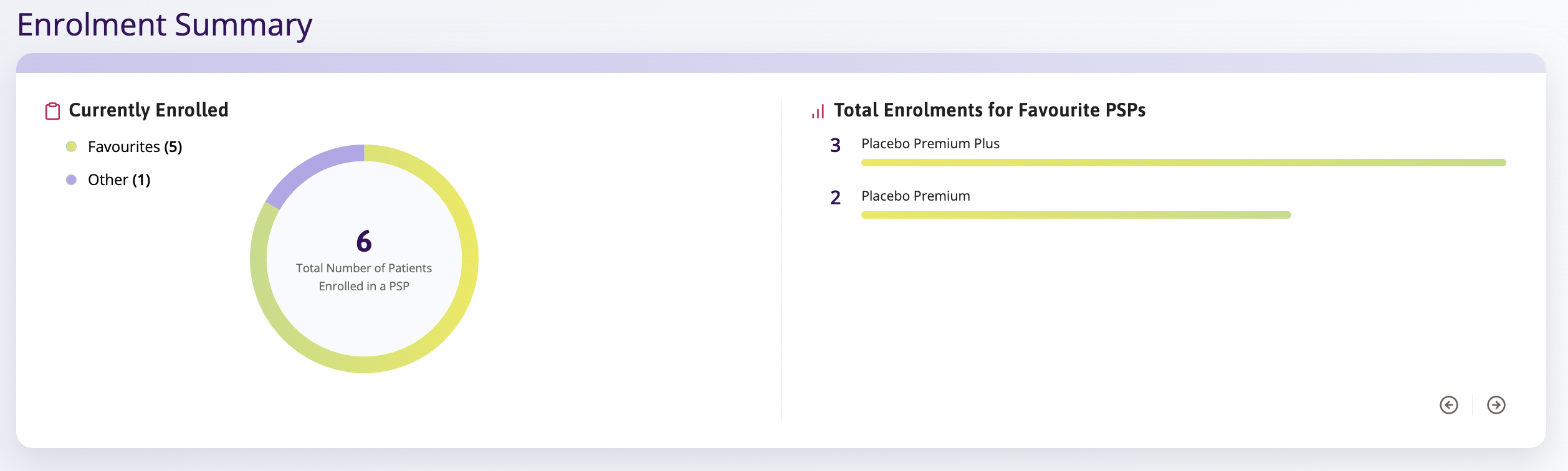Click the count 3 for Placebo Premium Plus
The height and width of the screenshot is (471, 1568).
[836, 145]
